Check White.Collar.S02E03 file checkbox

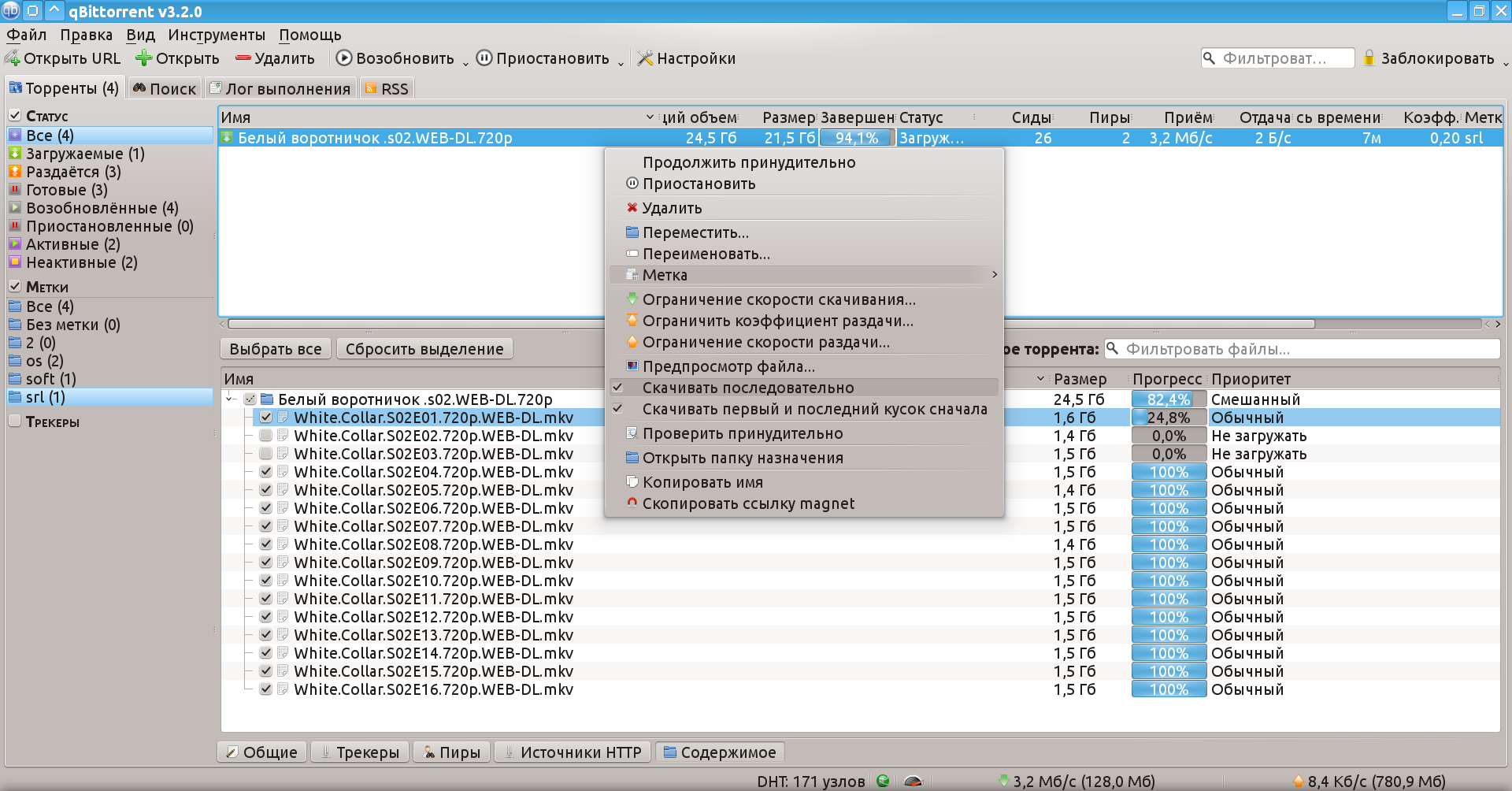tap(266, 454)
